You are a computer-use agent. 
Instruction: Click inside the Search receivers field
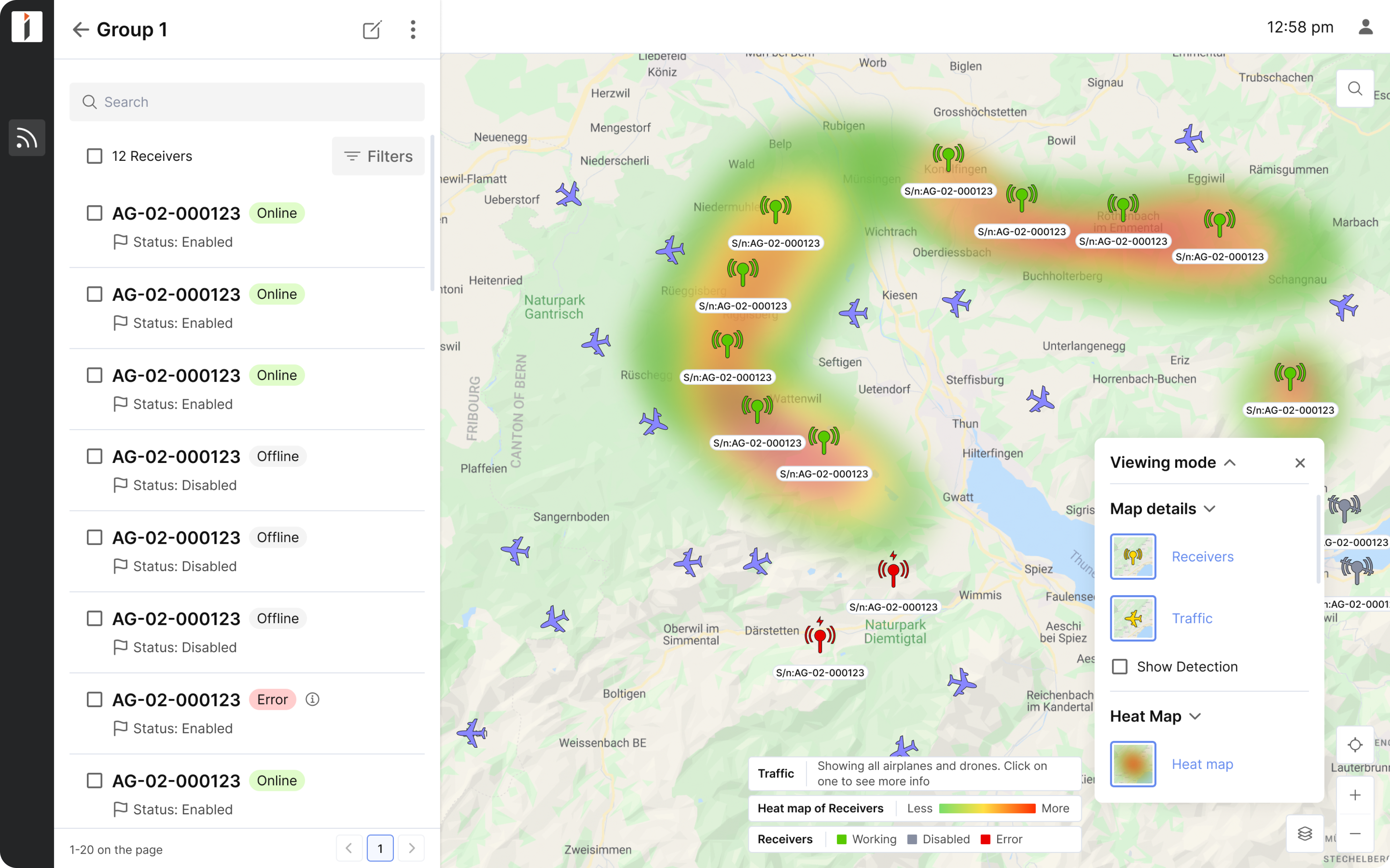pyautogui.click(x=247, y=102)
